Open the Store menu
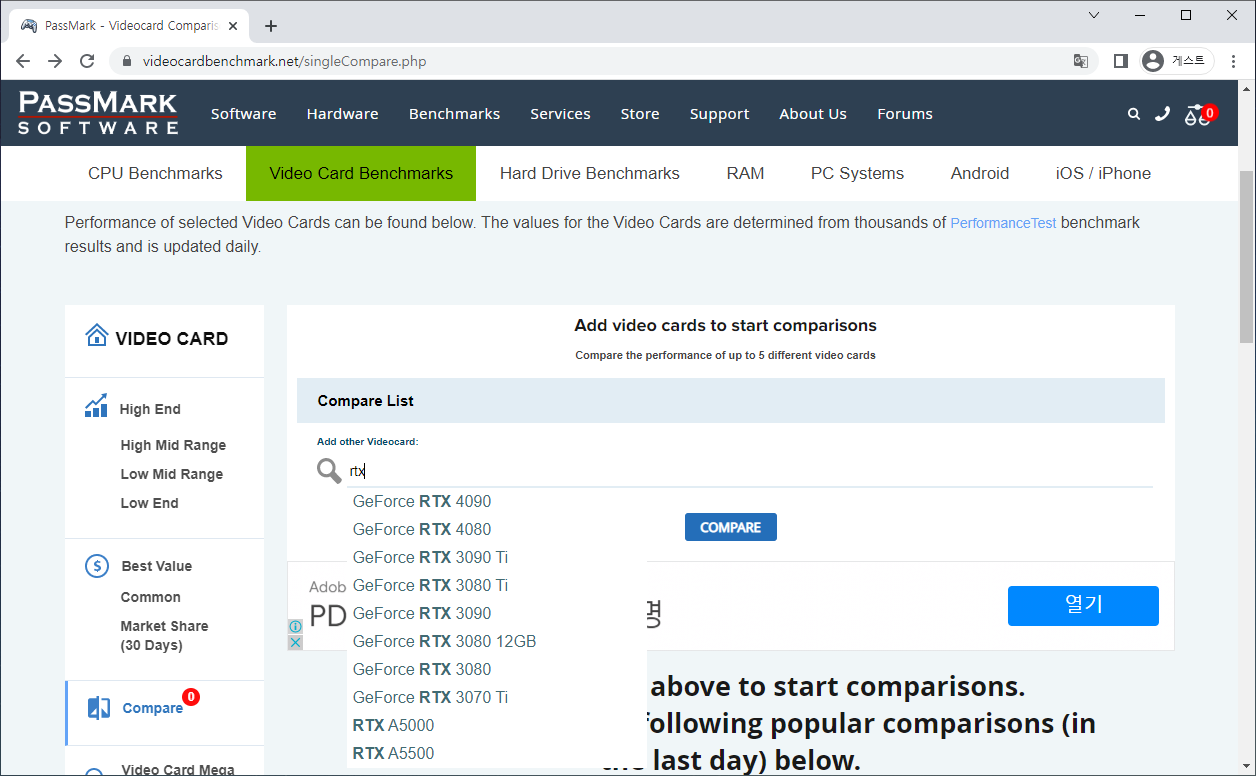This screenshot has height=776, width=1256. coord(640,114)
